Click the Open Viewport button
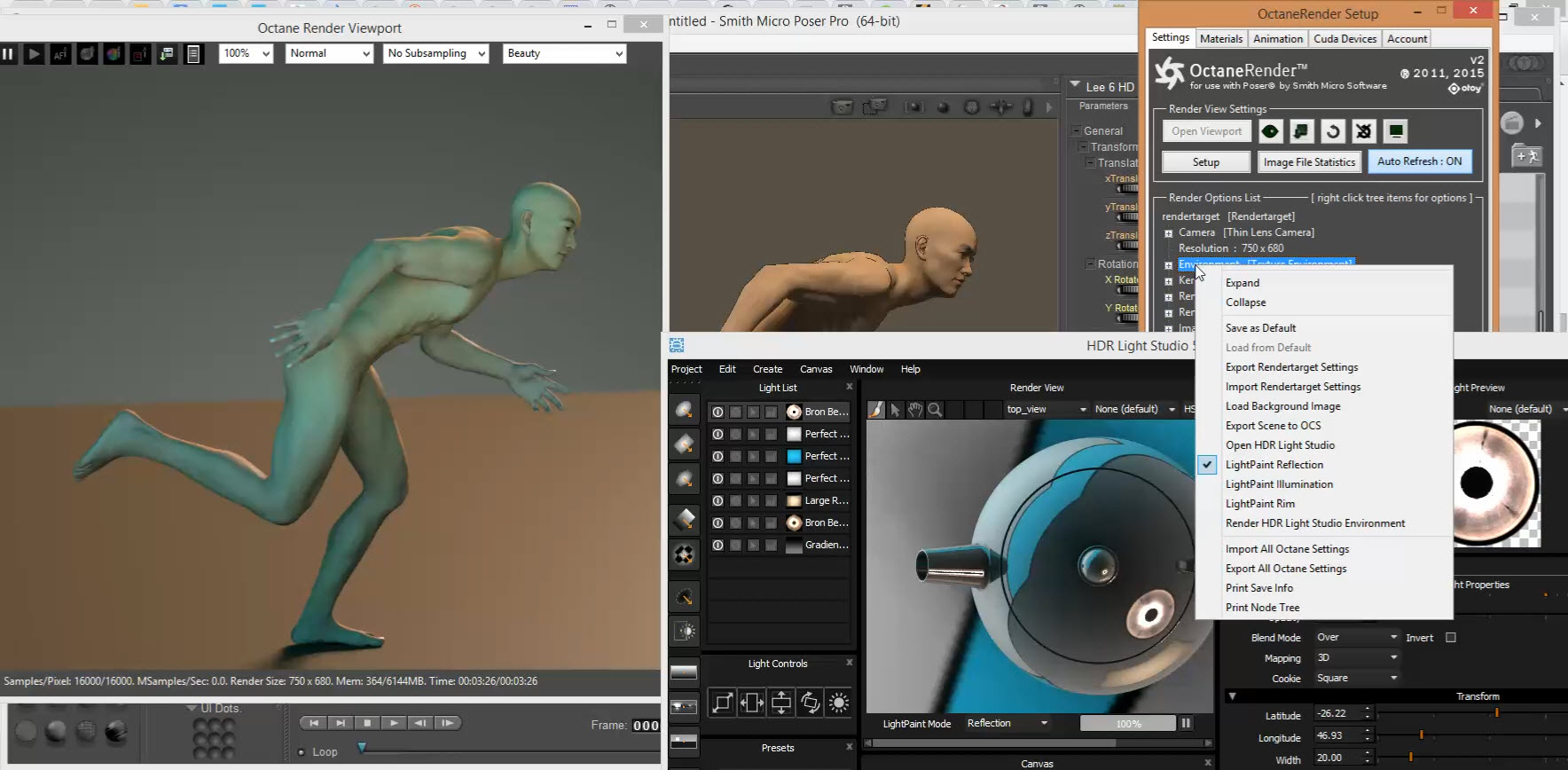This screenshot has width=1568, height=770. tap(1206, 131)
